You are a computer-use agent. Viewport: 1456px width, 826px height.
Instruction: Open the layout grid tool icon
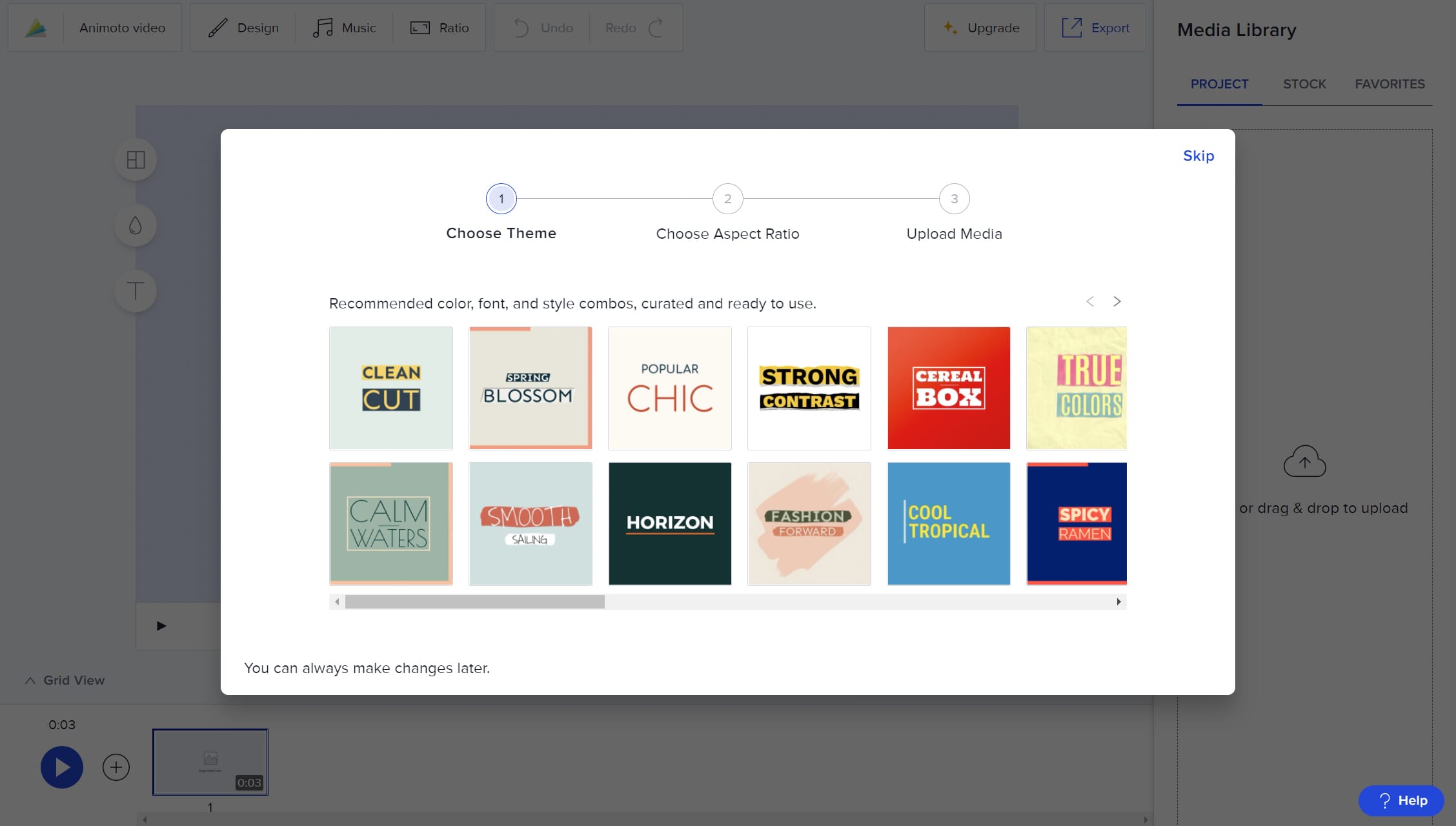[136, 159]
